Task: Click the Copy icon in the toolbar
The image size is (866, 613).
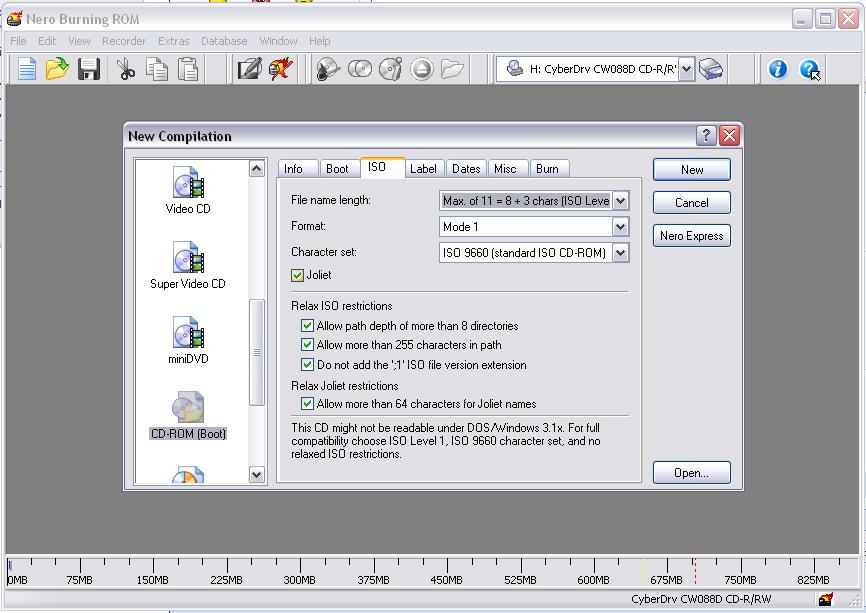Action: coord(157,69)
